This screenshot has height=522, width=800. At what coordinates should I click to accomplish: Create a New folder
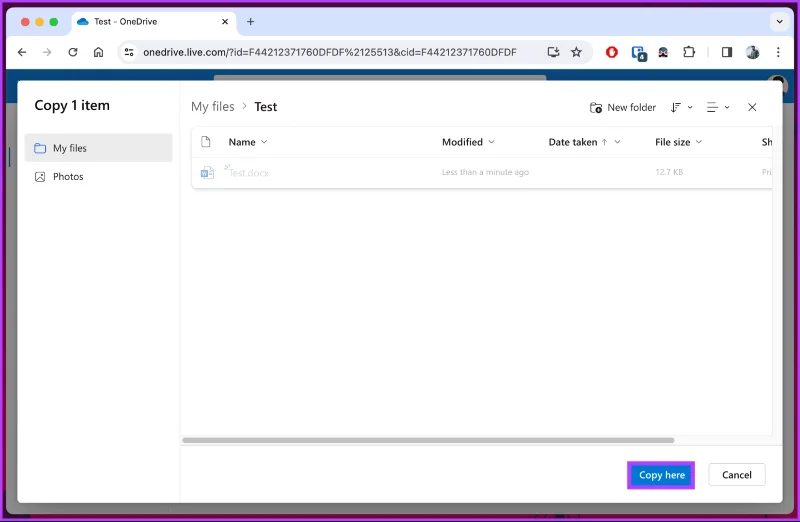coord(622,108)
